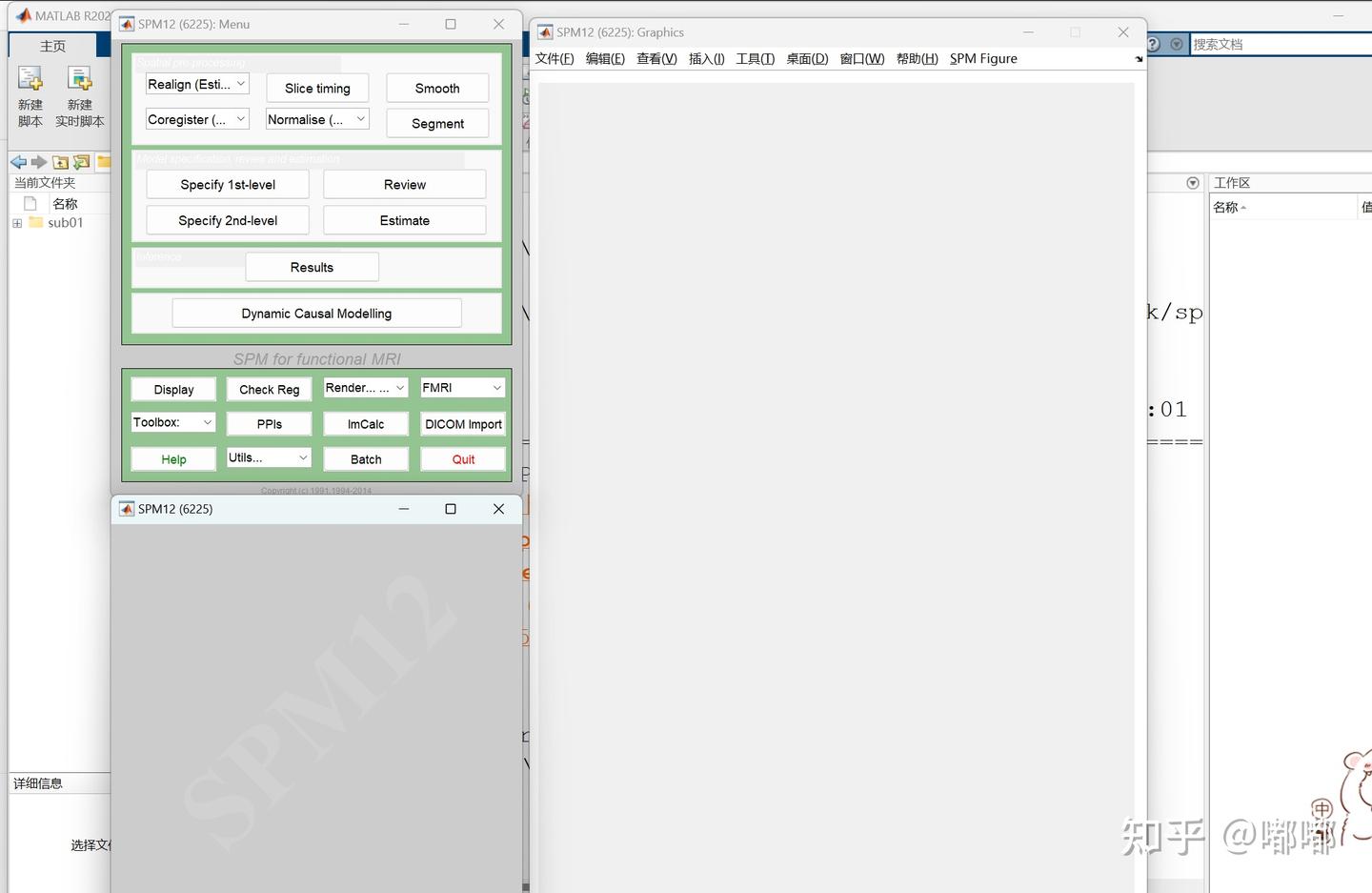Minimize the SPM12 Menu window

tap(404, 25)
